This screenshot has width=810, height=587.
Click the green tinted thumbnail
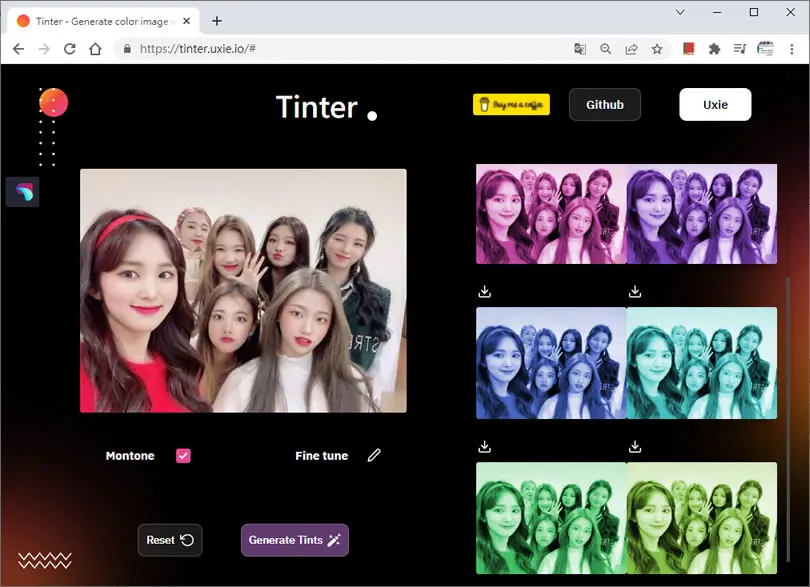point(551,518)
